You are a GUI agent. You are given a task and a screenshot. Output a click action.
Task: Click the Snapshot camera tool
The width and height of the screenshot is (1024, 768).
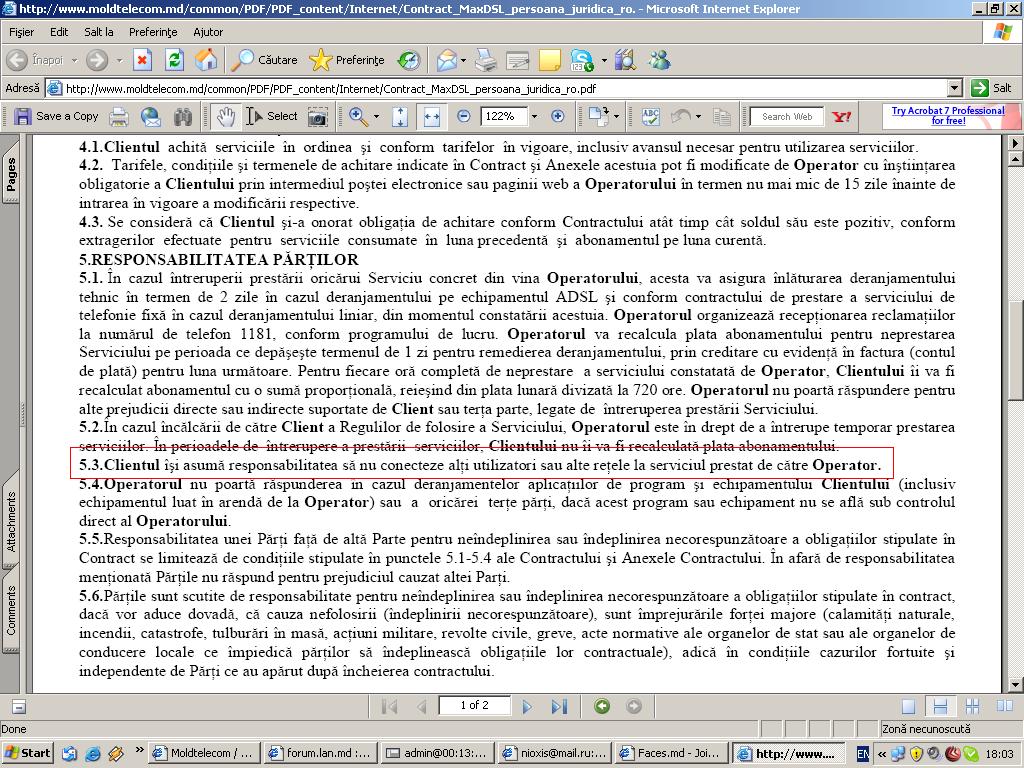(x=317, y=117)
